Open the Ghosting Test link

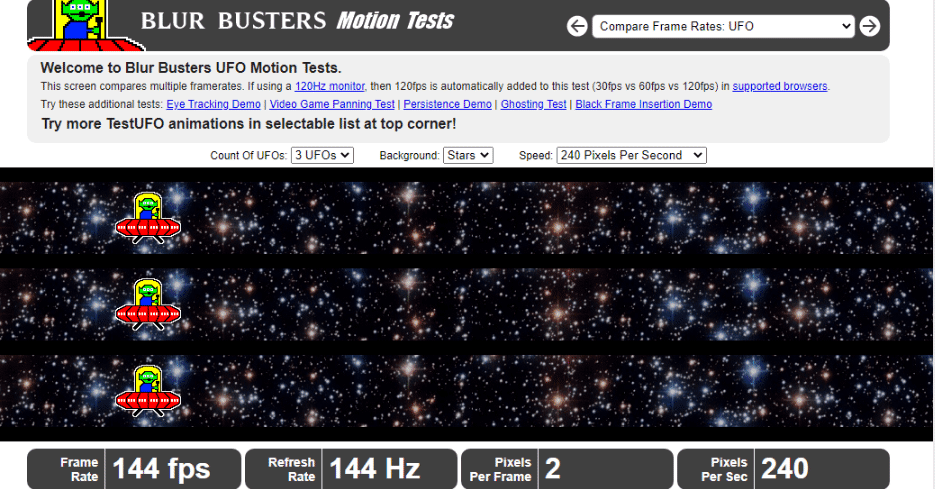click(x=533, y=104)
